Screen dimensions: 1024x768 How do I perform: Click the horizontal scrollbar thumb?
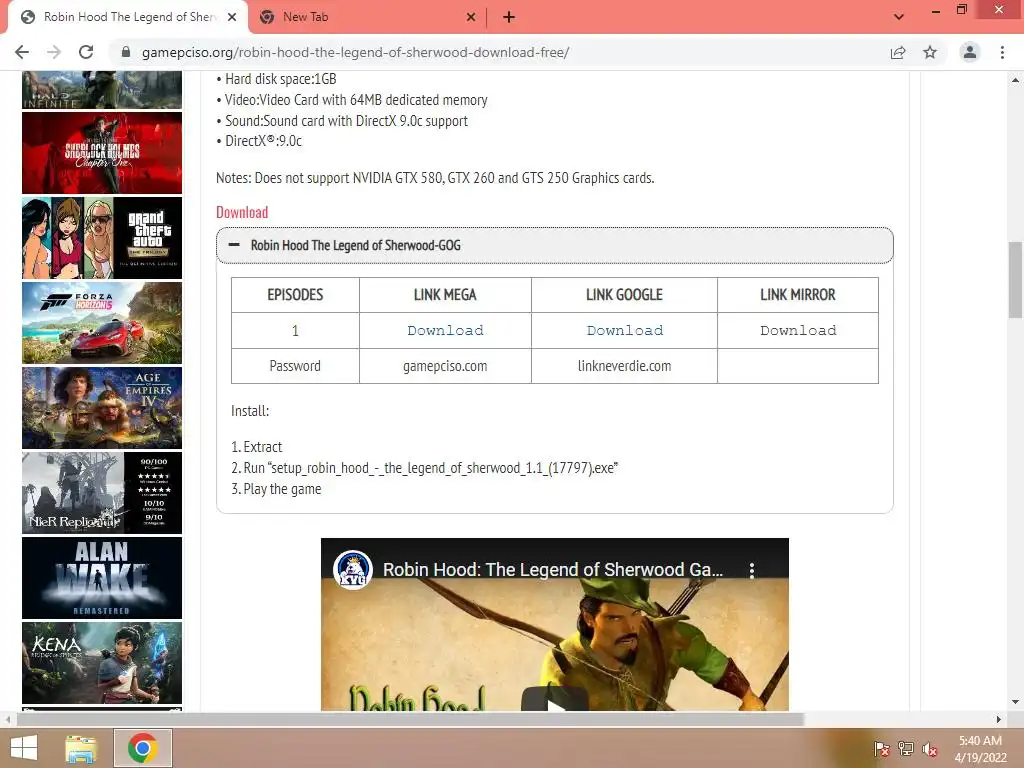click(x=410, y=719)
